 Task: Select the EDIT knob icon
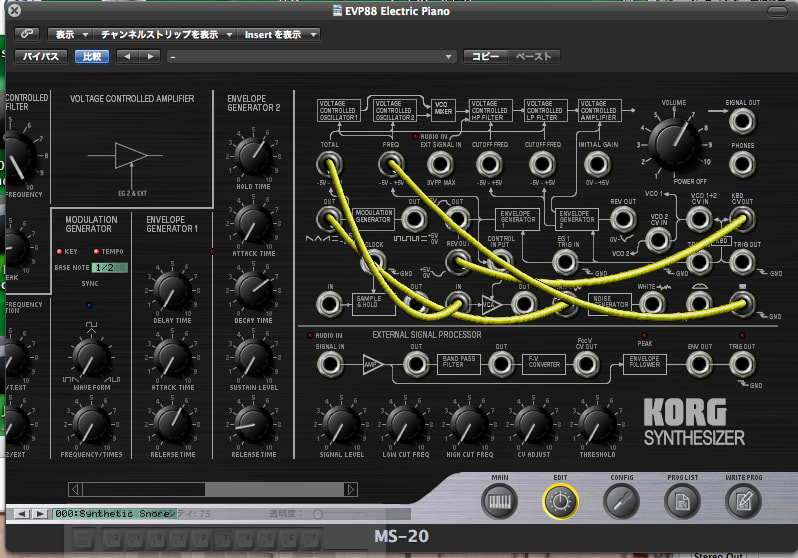click(x=560, y=501)
